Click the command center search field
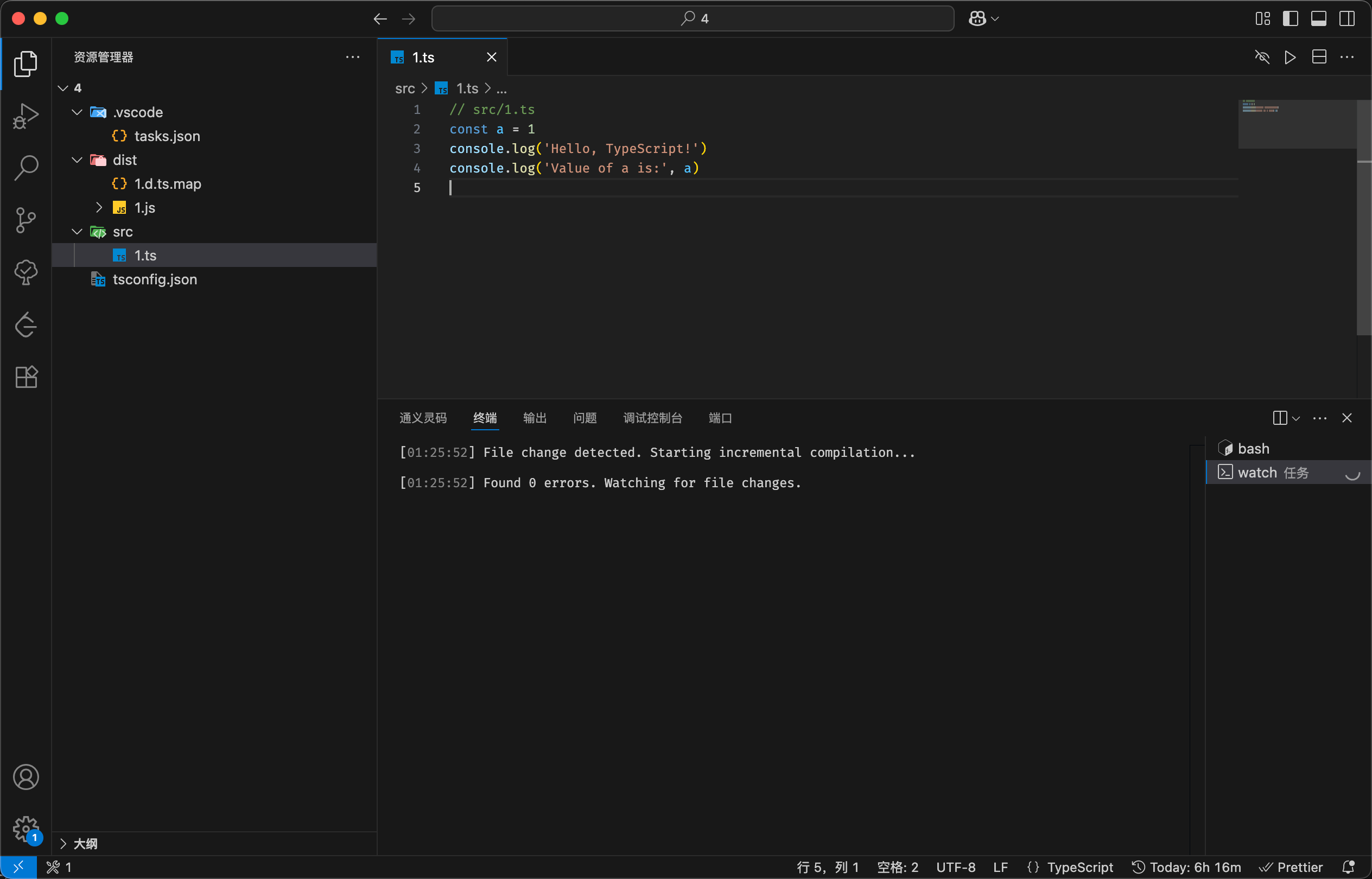 click(693, 19)
